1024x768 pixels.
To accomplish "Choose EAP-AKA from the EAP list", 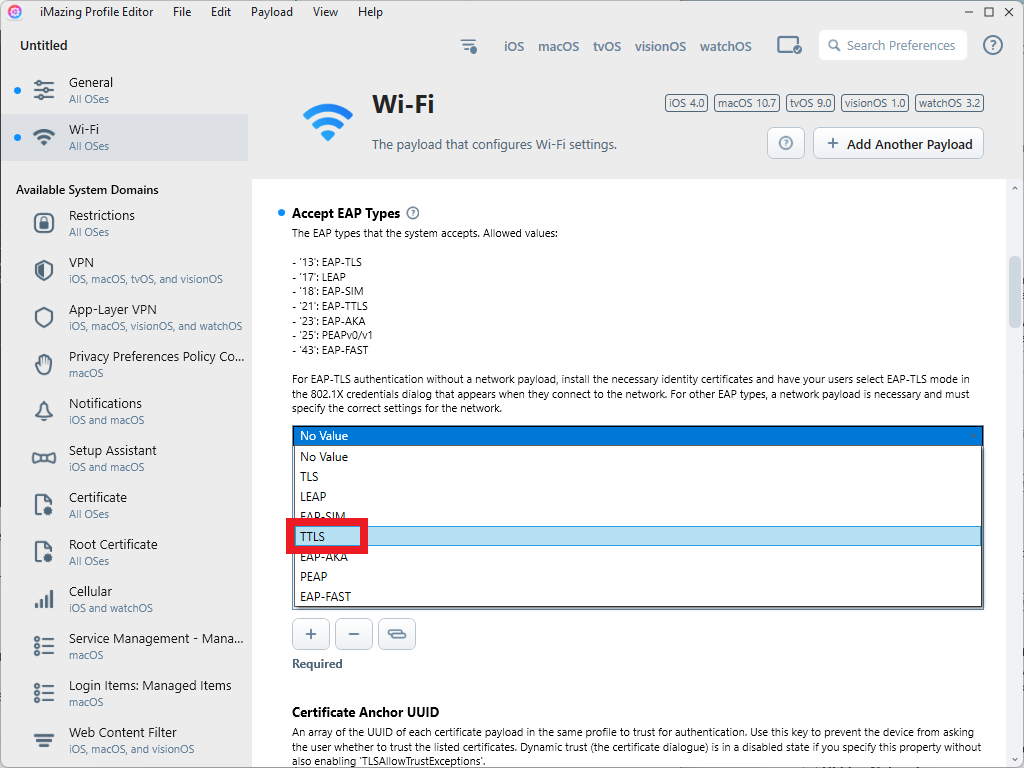I will 637,556.
